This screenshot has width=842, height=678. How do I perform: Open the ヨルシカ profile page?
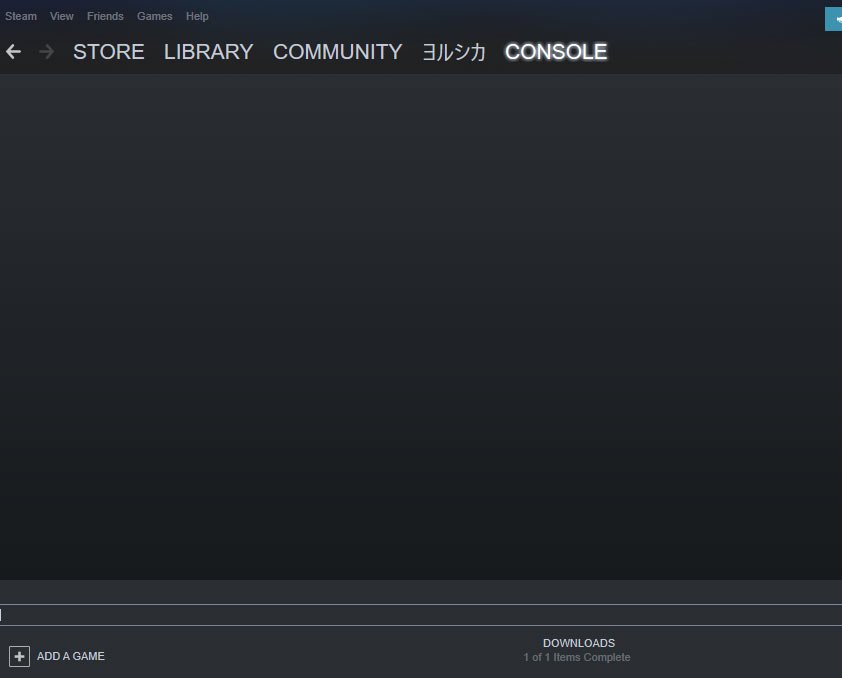point(452,52)
